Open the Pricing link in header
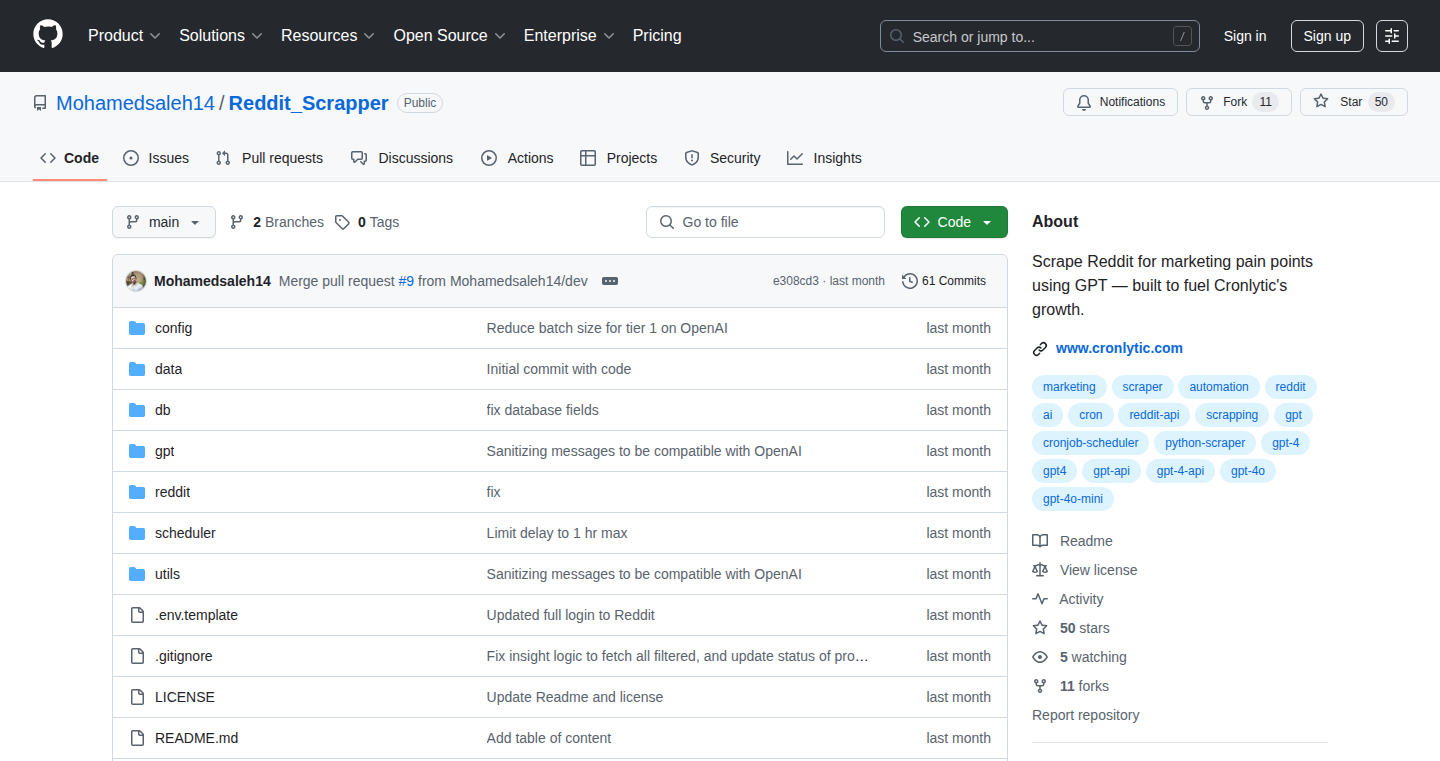 coord(657,36)
